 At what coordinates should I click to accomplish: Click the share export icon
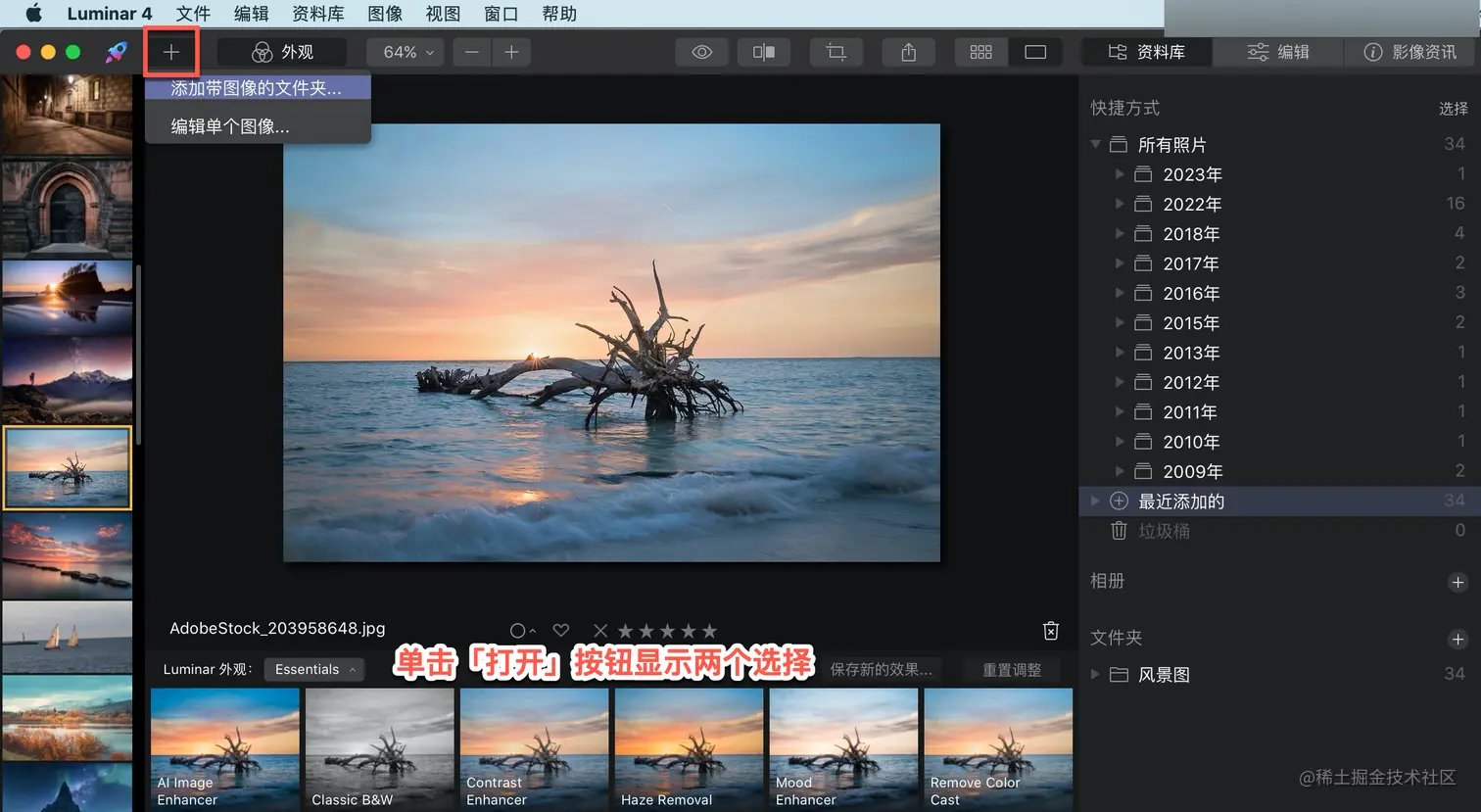click(909, 52)
